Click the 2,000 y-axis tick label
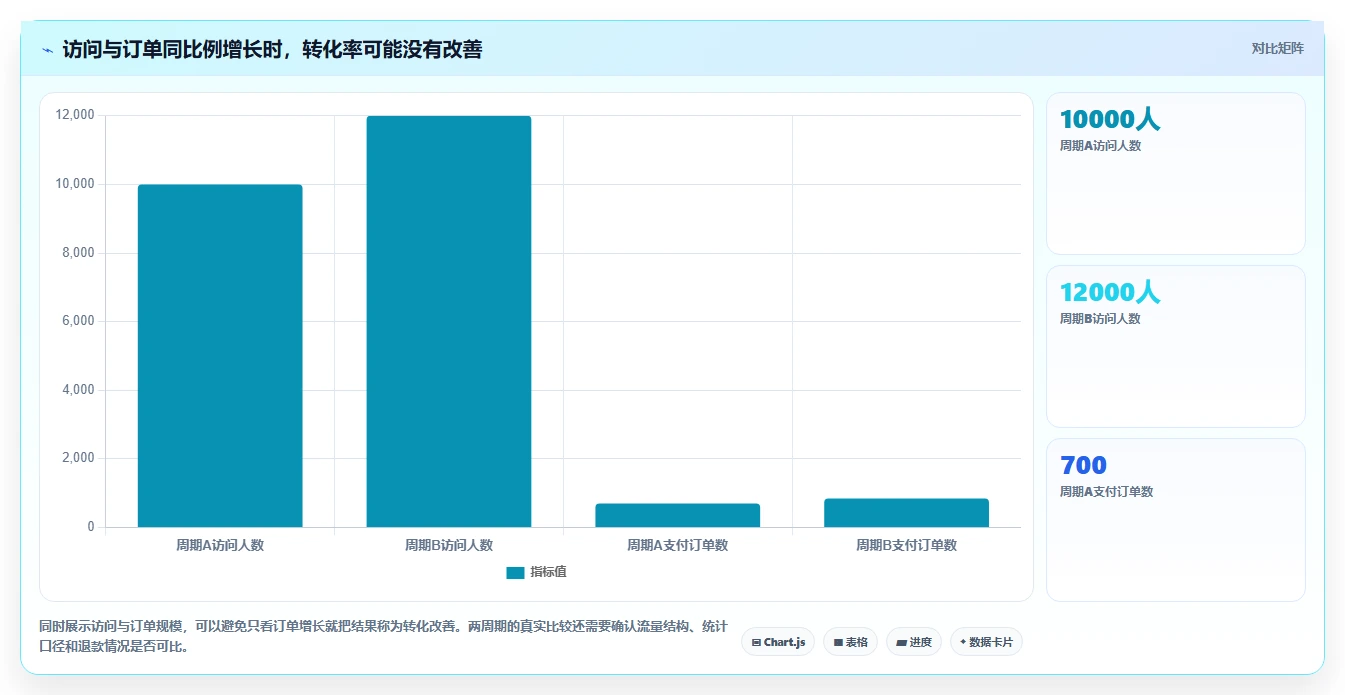Viewport: 1345px width, 695px height. pos(78,458)
